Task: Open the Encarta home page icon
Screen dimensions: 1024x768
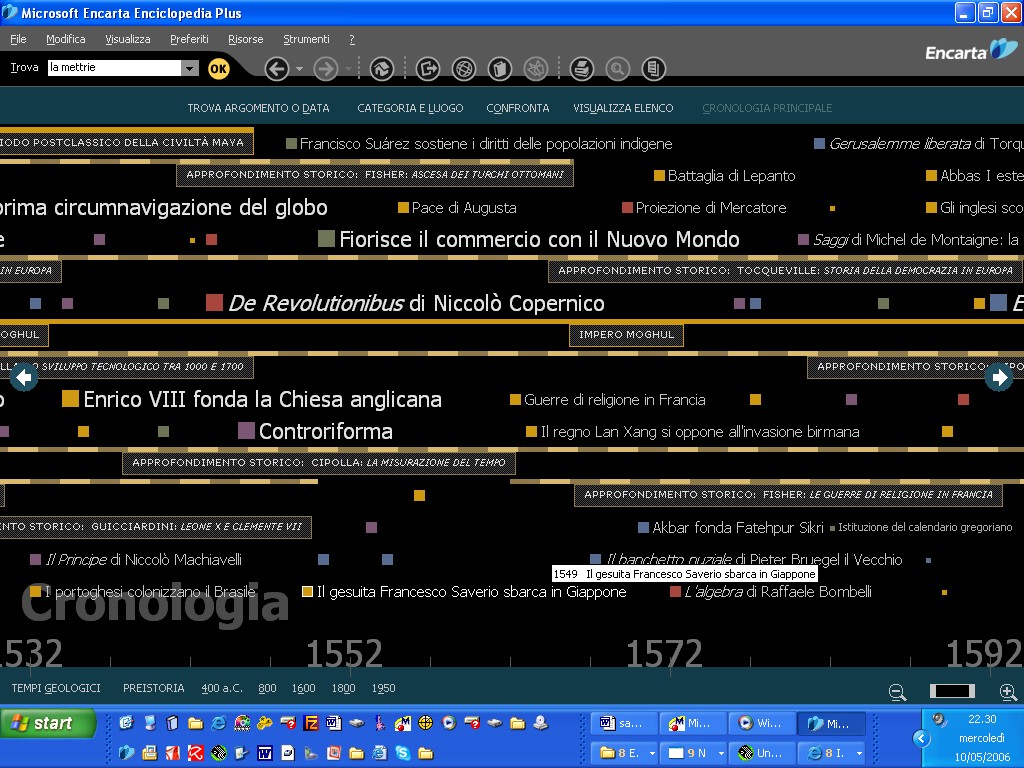Action: pyautogui.click(x=382, y=69)
